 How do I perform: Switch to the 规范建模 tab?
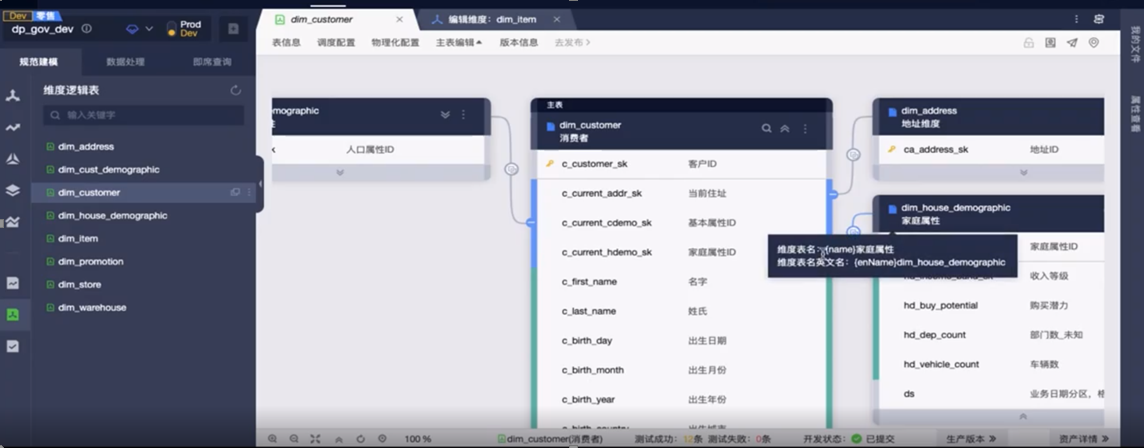coord(39,62)
